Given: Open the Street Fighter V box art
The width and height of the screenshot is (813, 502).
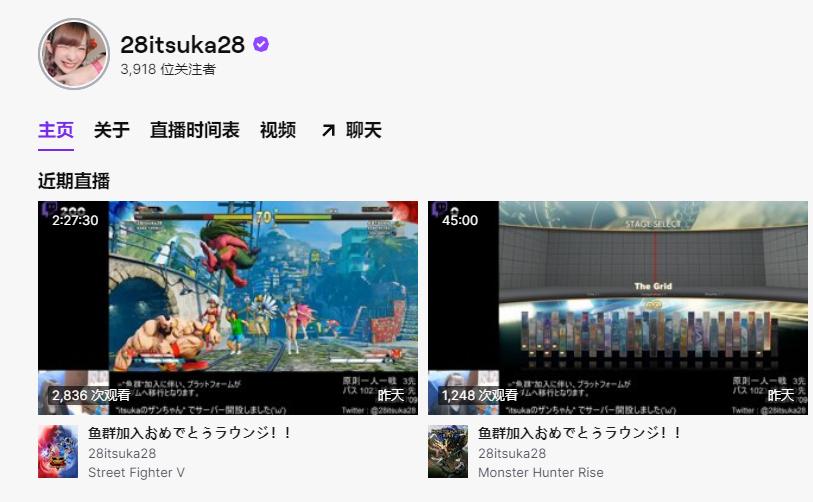Looking at the screenshot, I should click(x=58, y=451).
